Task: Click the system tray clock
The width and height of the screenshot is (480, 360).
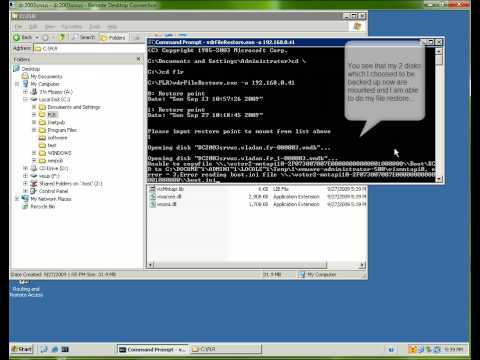Action: click(454, 349)
